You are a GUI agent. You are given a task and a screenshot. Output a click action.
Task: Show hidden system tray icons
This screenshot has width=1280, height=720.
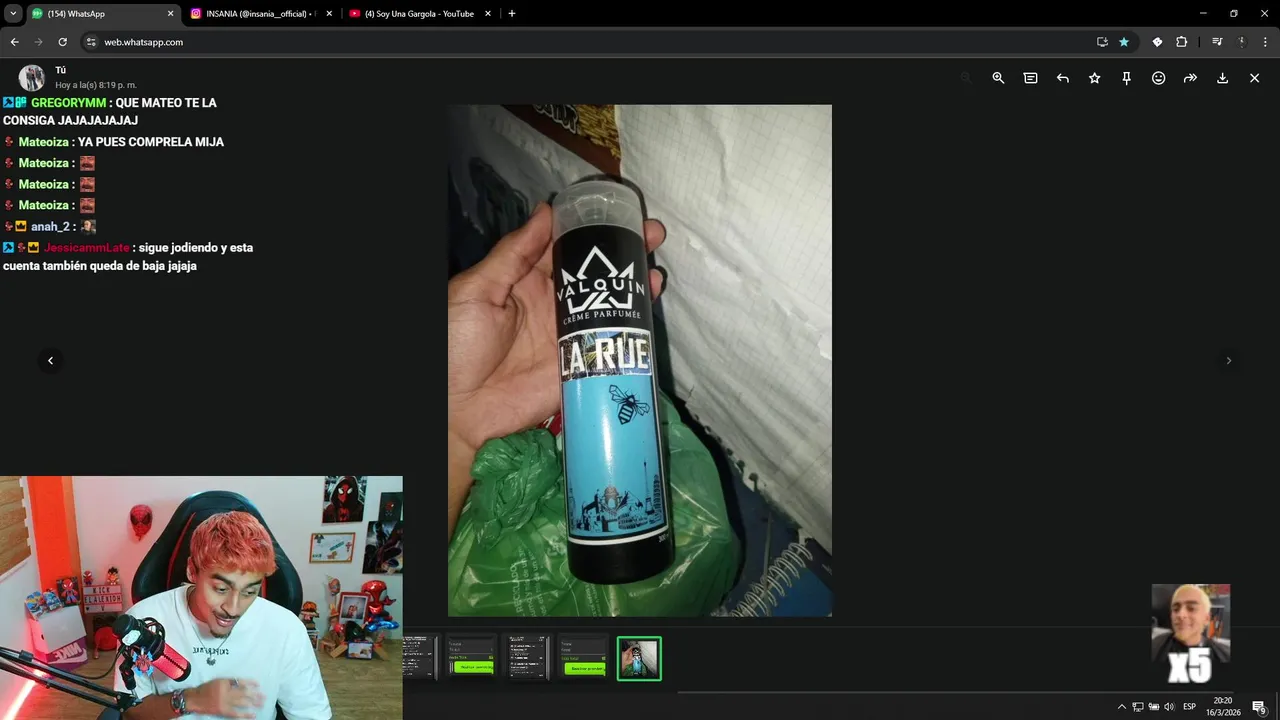click(1121, 707)
